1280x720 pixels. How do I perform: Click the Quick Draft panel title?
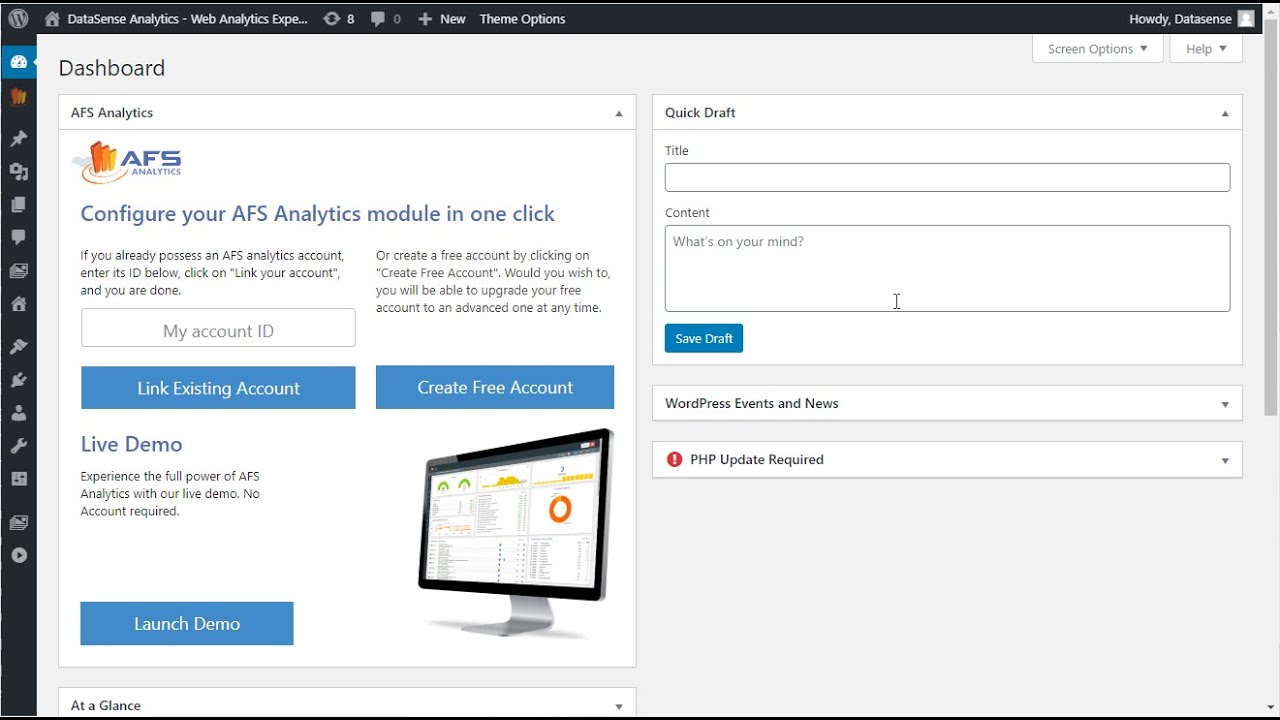(x=700, y=112)
